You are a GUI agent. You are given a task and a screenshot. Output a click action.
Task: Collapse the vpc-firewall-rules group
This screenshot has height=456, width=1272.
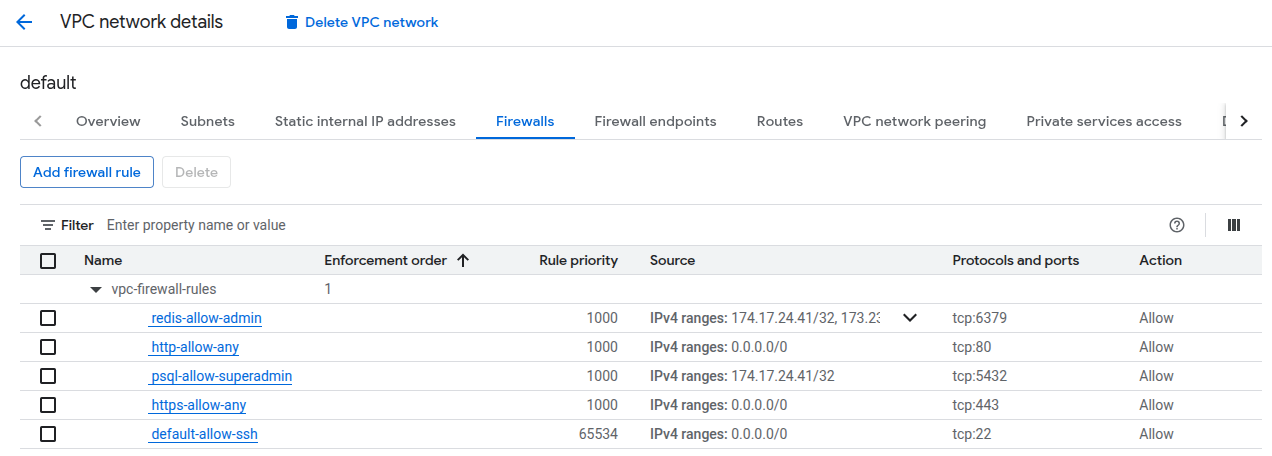[96, 289]
